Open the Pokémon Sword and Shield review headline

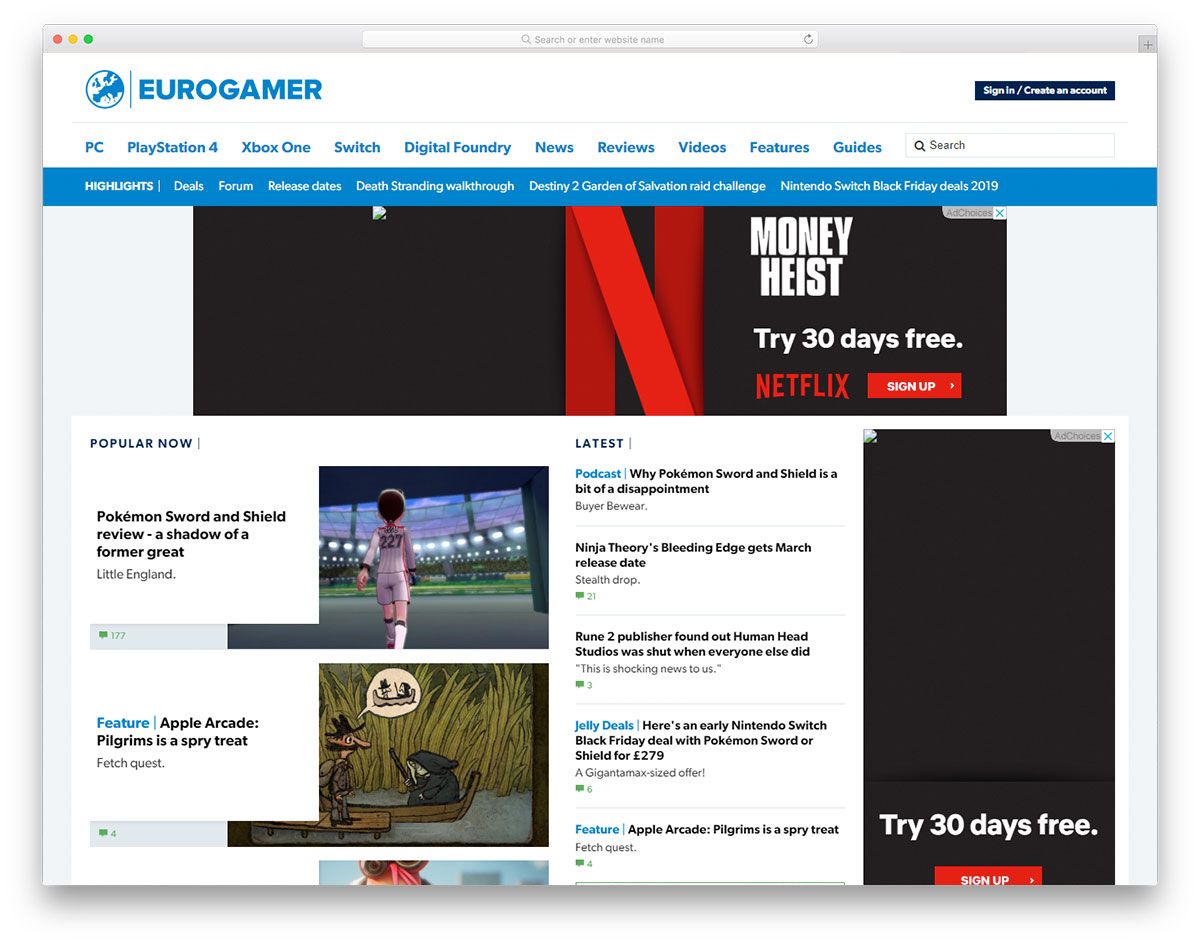tap(191, 534)
